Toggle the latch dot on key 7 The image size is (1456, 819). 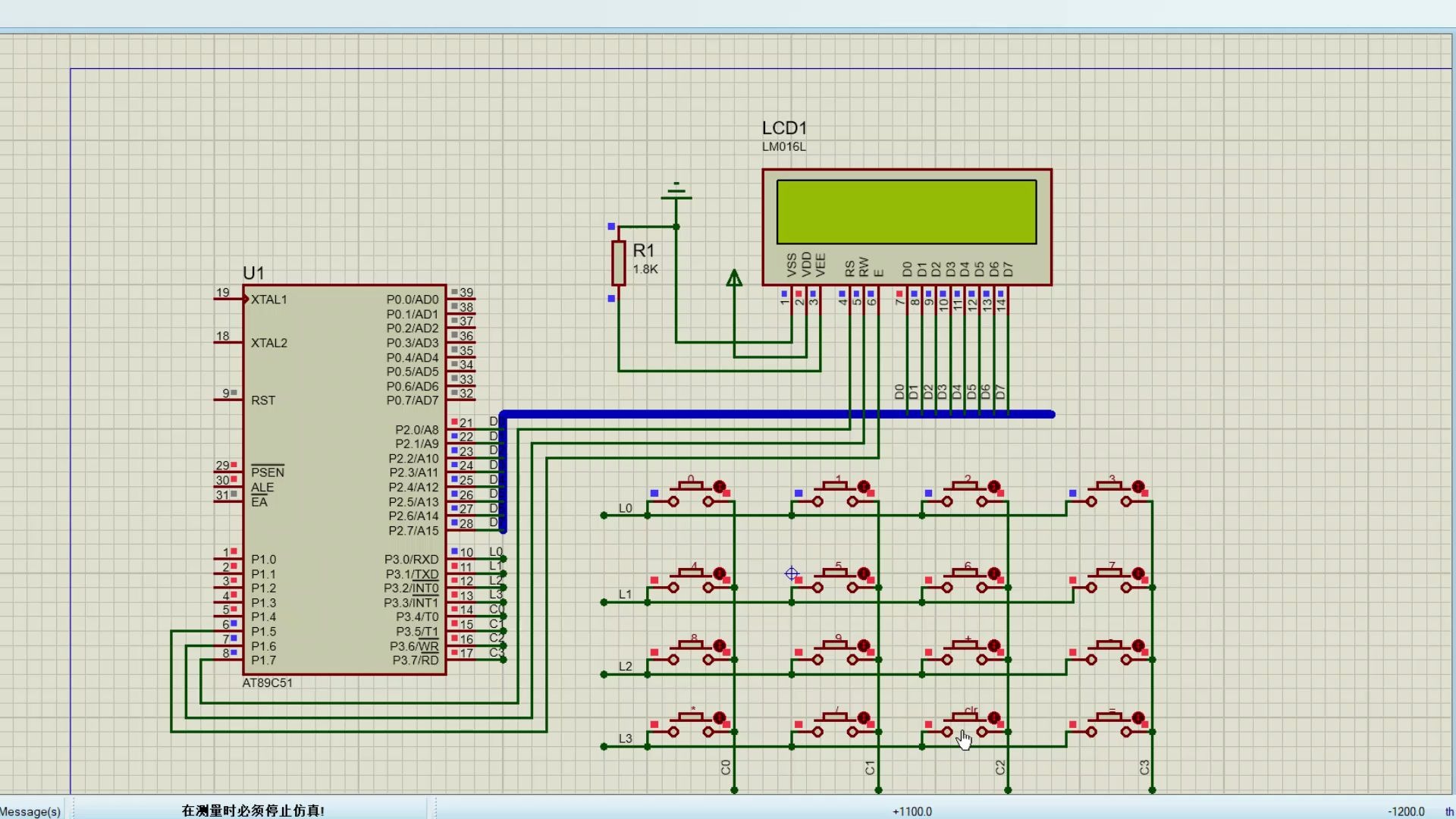click(1138, 574)
